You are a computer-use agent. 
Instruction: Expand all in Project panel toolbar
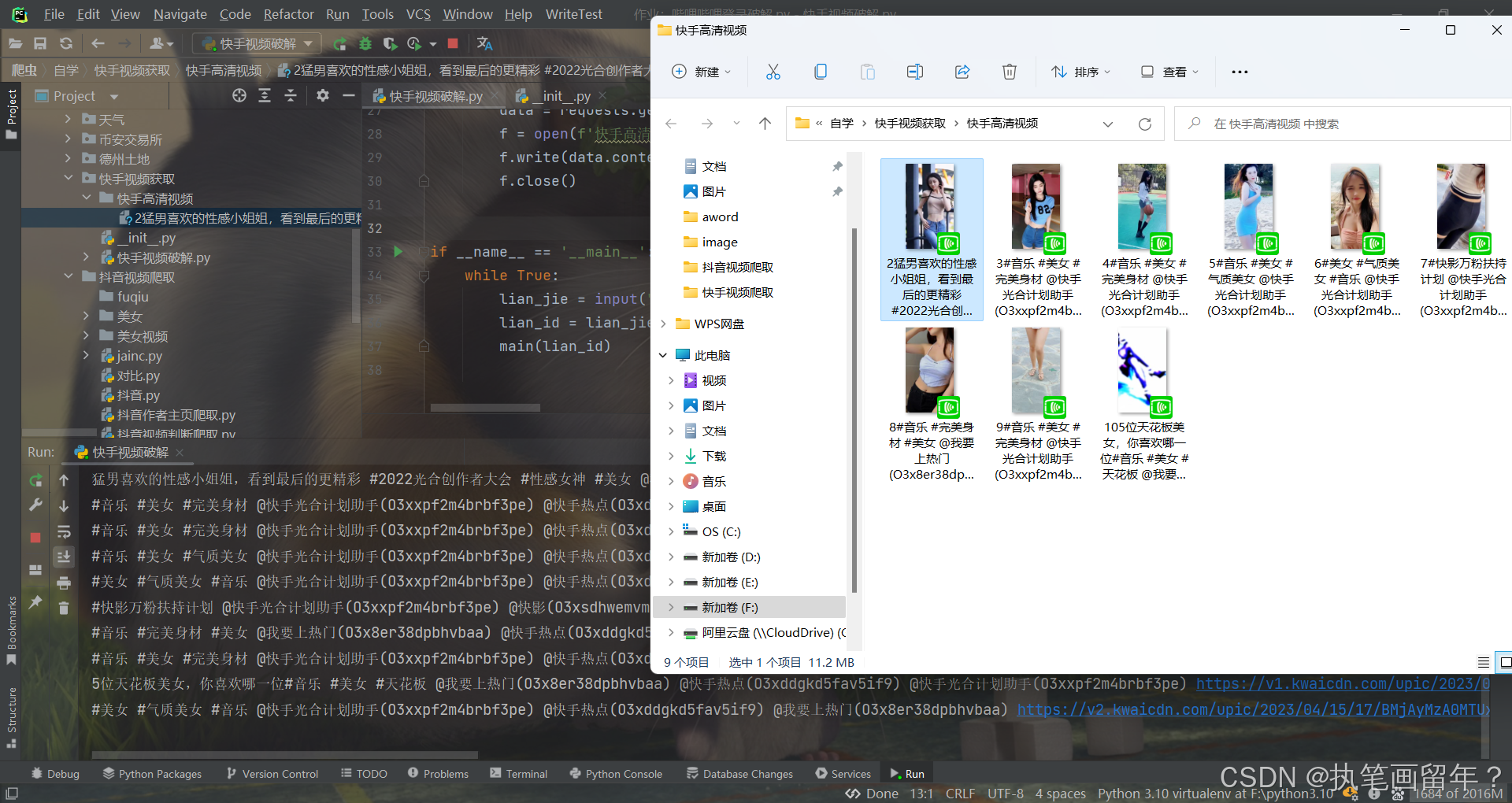(x=265, y=95)
